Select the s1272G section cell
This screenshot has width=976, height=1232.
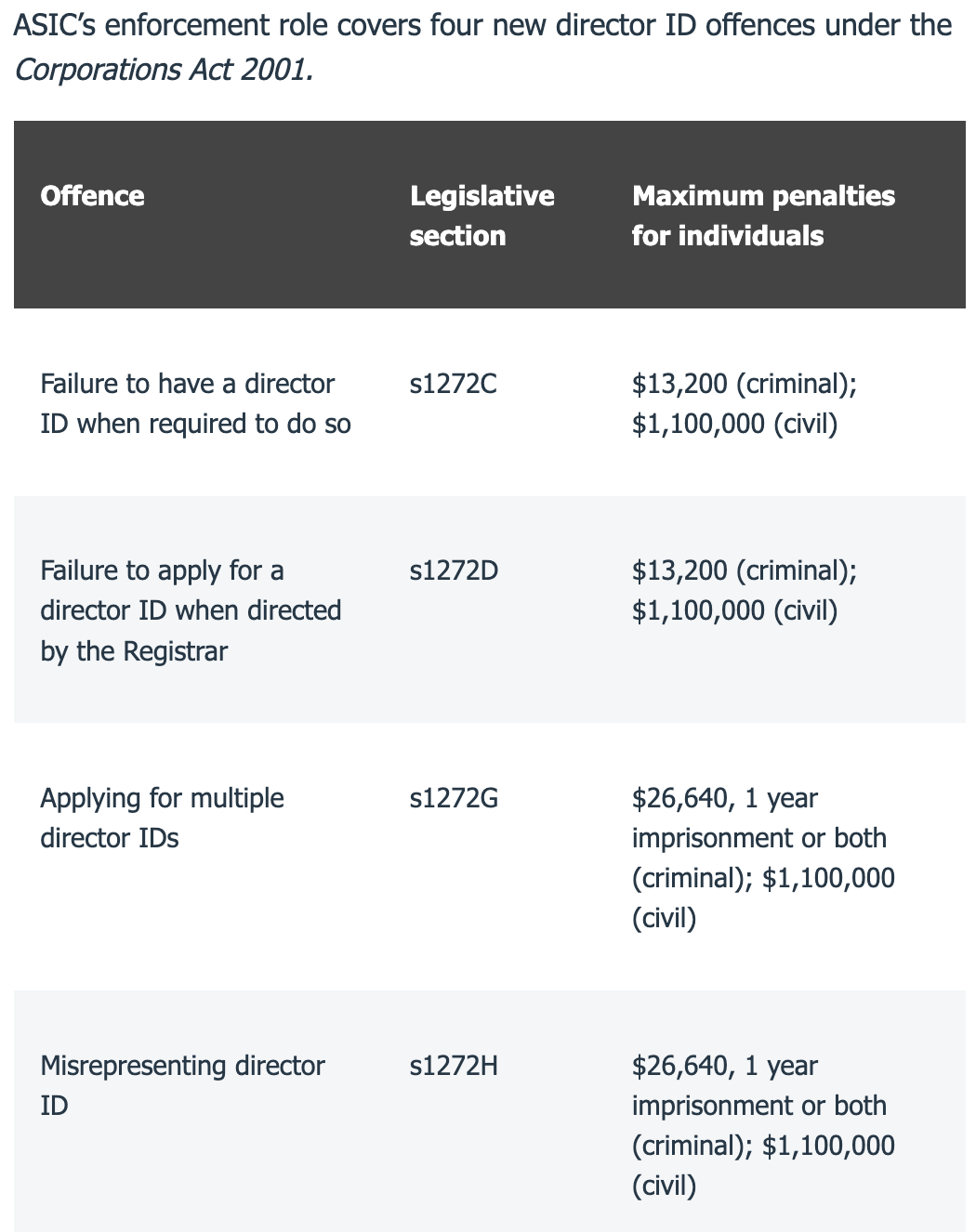(x=454, y=798)
